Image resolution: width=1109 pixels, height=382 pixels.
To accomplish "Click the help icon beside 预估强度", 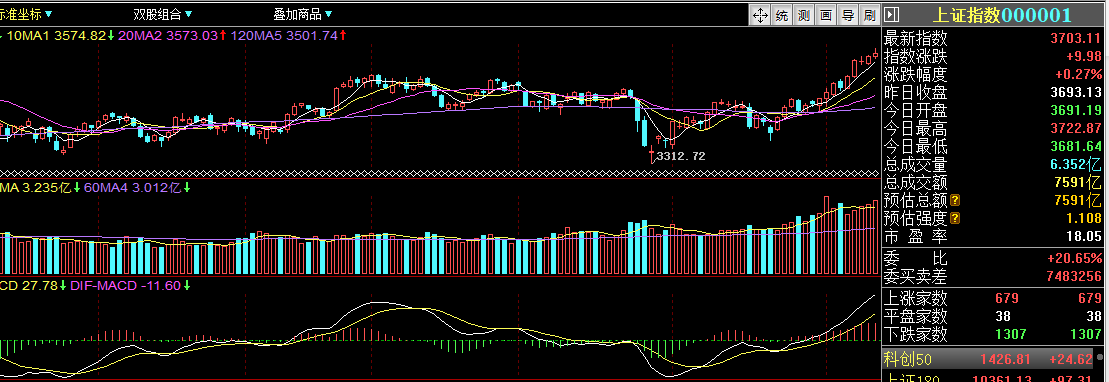I will pyautogui.click(x=956, y=219).
